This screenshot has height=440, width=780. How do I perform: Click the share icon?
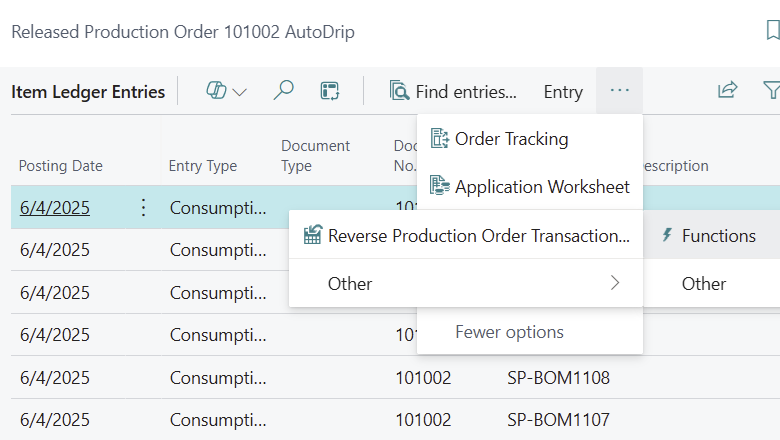(727, 91)
